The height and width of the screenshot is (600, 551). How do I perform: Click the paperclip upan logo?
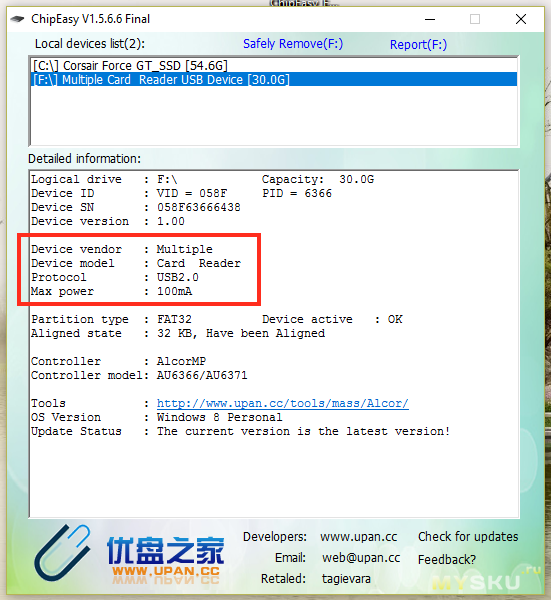pos(62,552)
